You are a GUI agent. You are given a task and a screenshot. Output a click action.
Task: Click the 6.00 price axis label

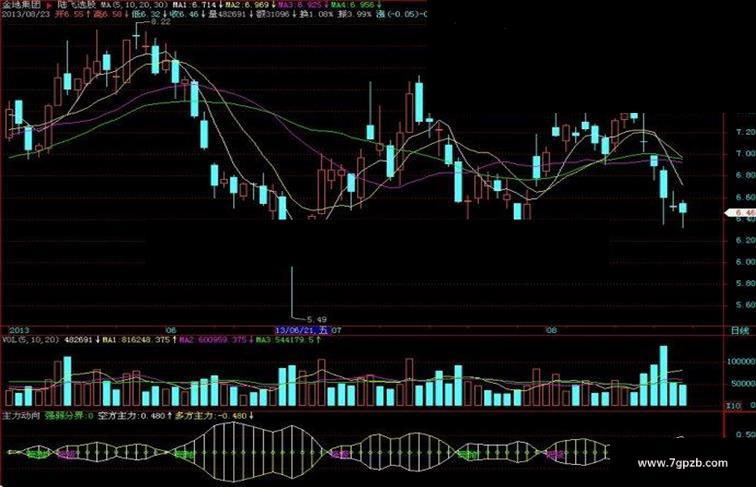pos(745,262)
